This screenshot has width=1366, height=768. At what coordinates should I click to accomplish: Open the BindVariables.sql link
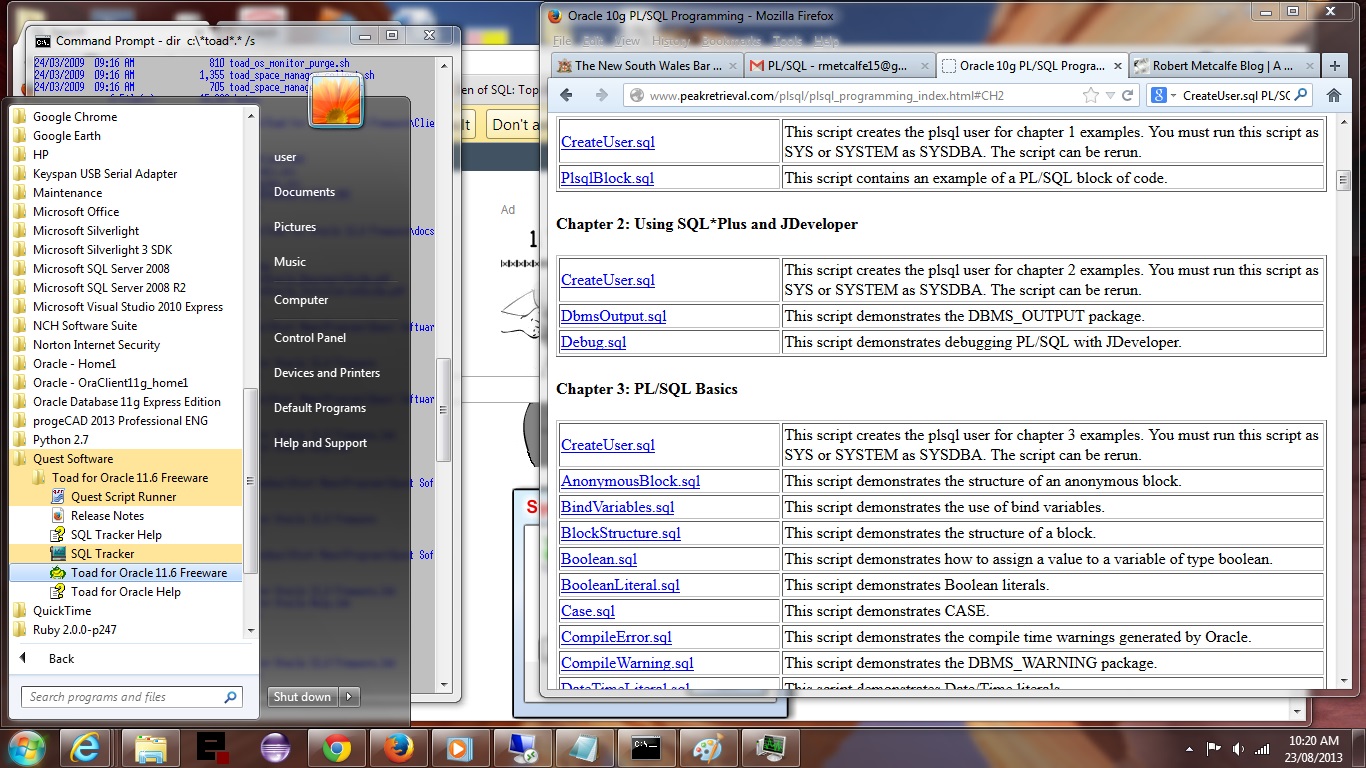click(x=617, y=507)
